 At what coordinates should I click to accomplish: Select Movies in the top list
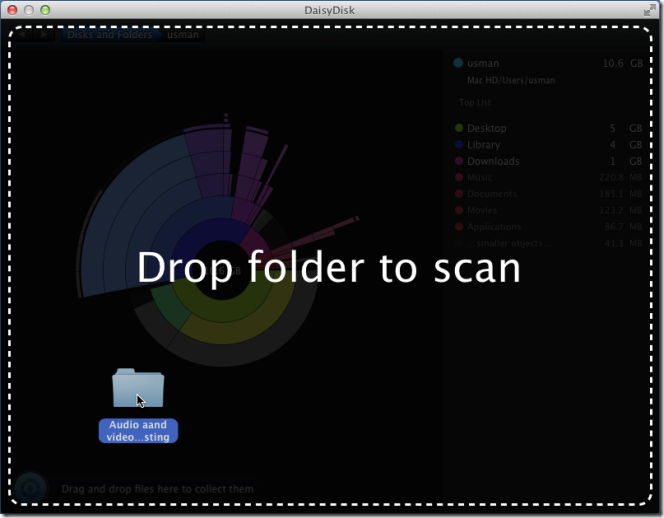click(548, 210)
